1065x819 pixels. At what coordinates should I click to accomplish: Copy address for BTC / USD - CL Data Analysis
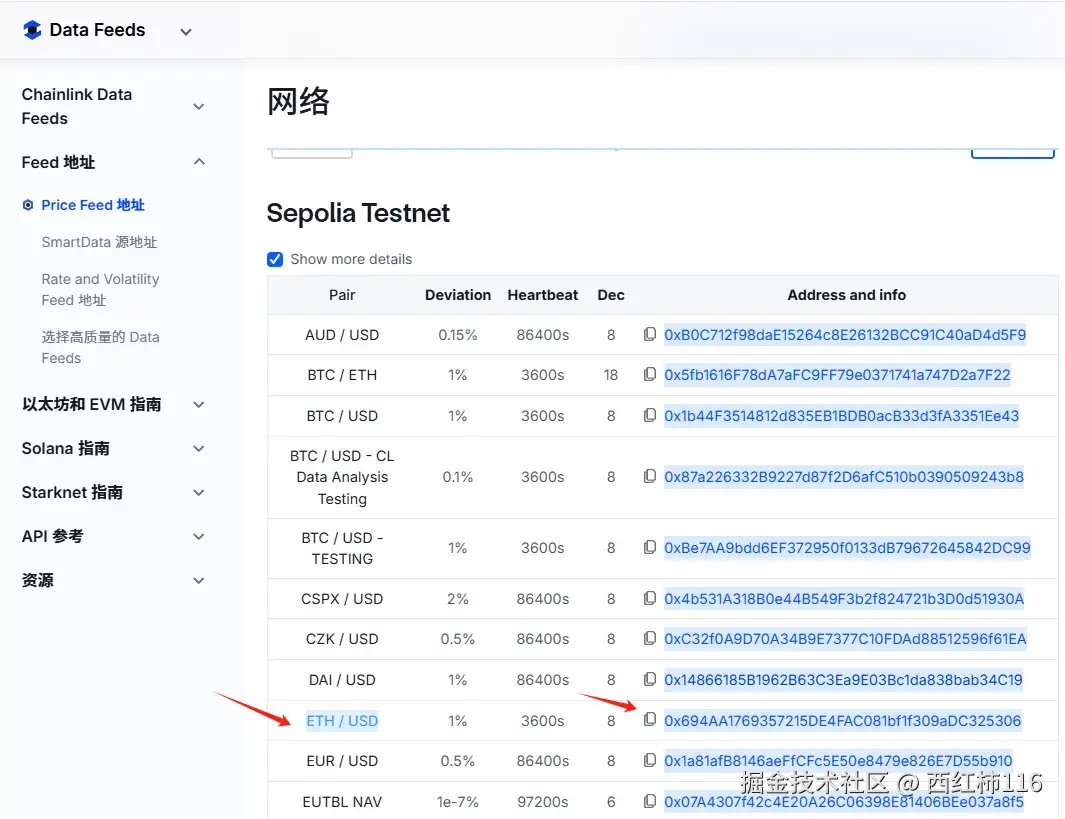click(x=649, y=476)
